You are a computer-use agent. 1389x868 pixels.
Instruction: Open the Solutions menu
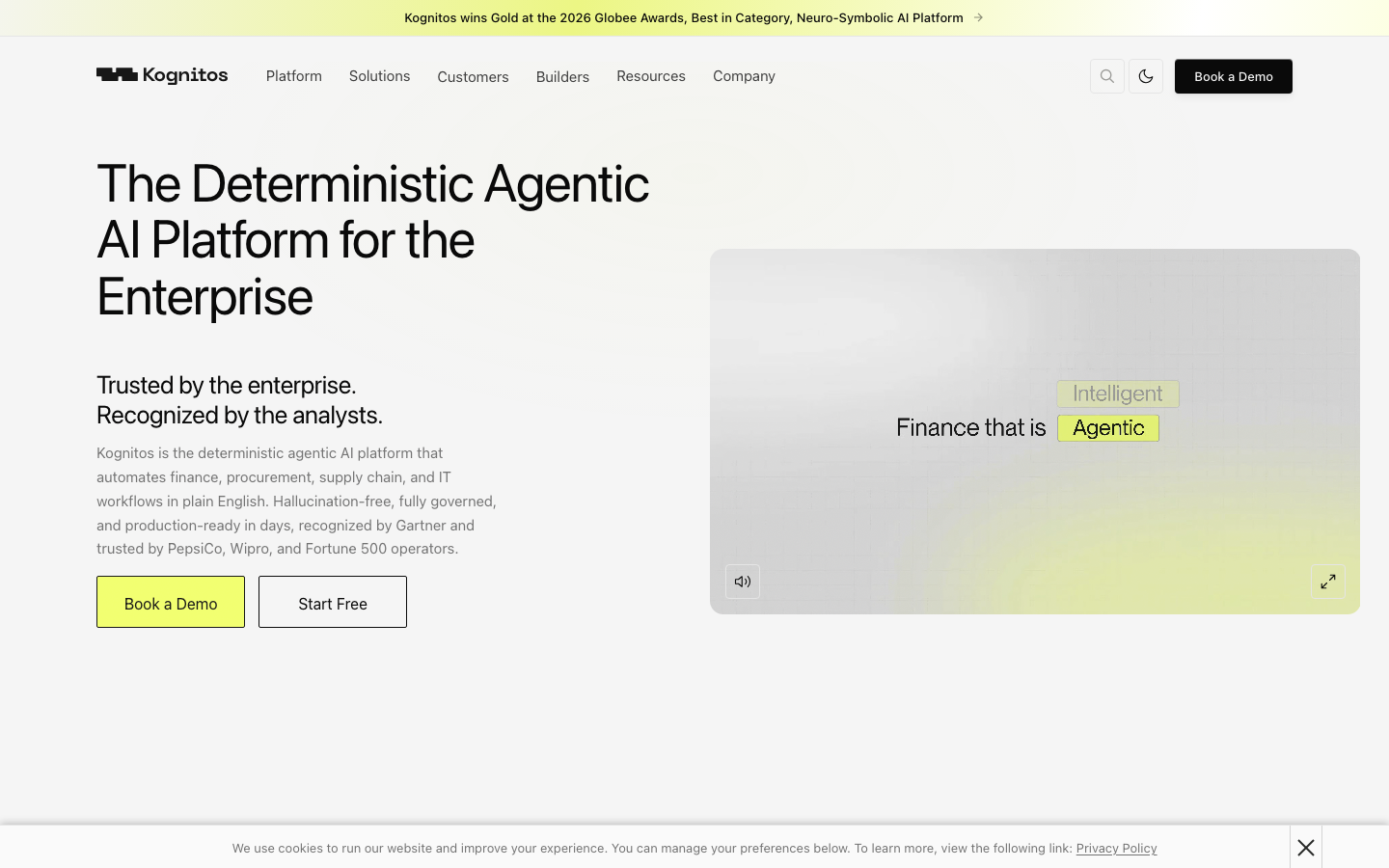(x=379, y=76)
